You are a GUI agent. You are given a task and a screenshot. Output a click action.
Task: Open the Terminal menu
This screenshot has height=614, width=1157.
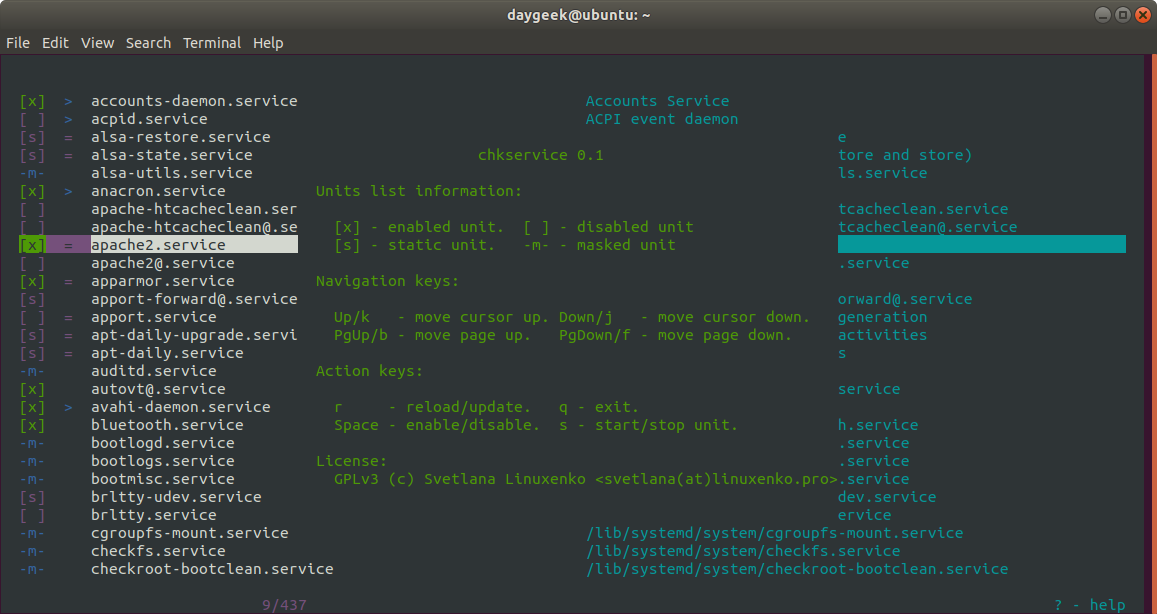(211, 43)
